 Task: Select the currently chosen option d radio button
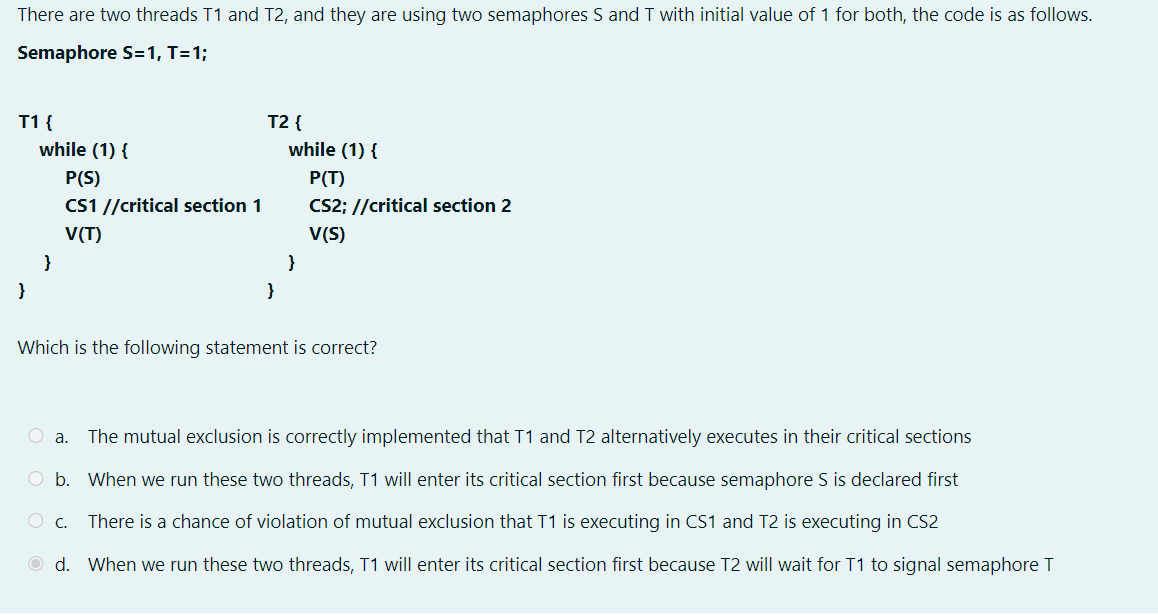35,564
